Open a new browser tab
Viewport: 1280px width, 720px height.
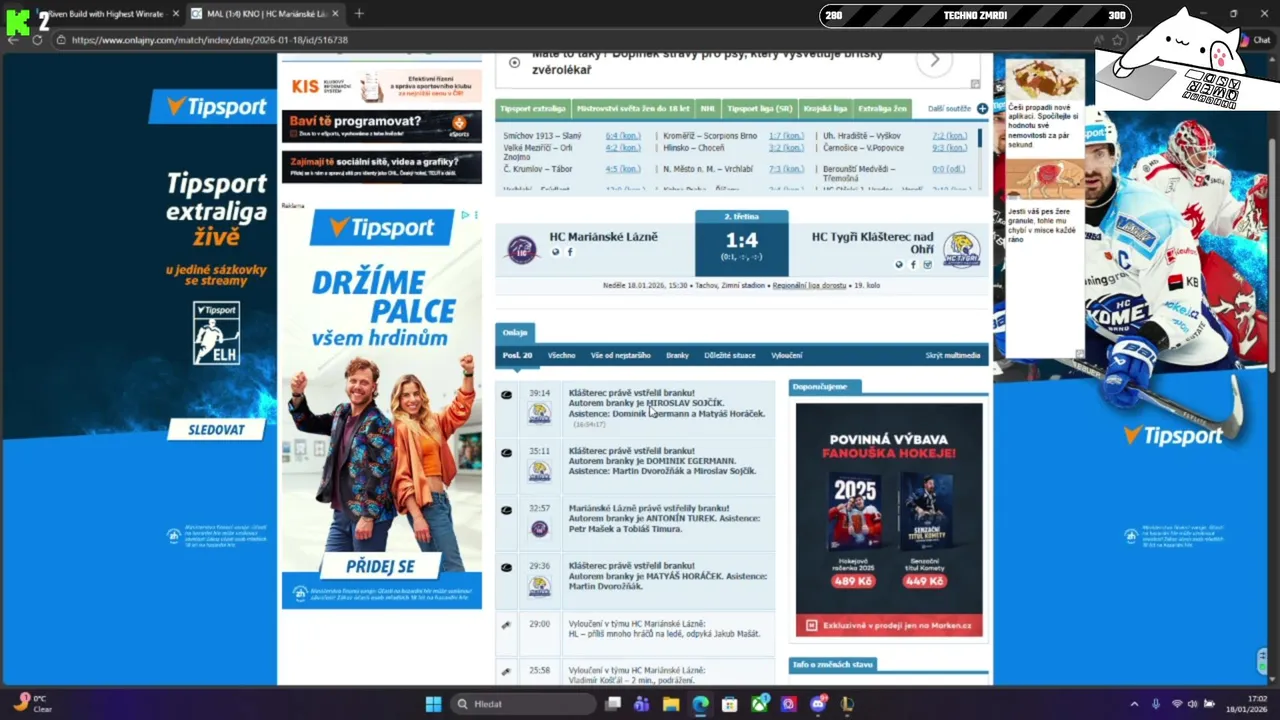[x=359, y=14]
